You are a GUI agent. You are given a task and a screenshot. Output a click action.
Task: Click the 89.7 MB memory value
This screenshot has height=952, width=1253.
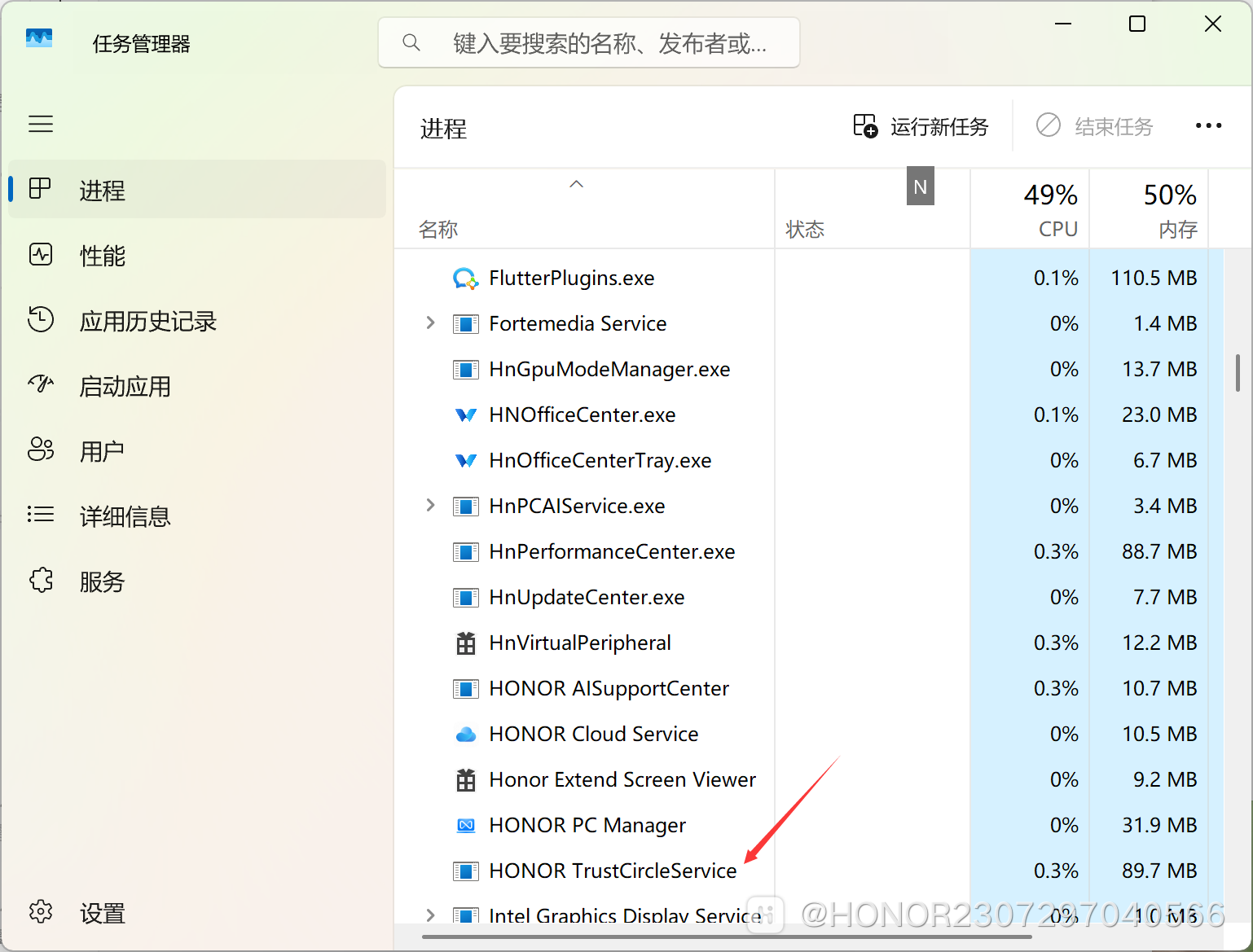tap(1159, 871)
